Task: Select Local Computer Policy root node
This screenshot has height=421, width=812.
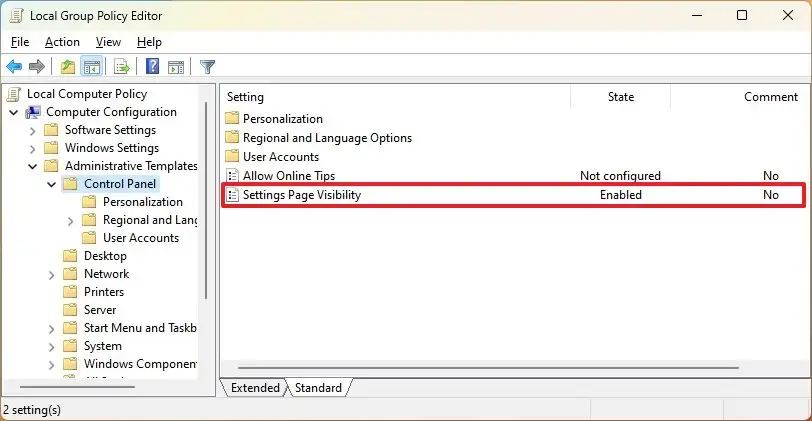Action: point(87,94)
